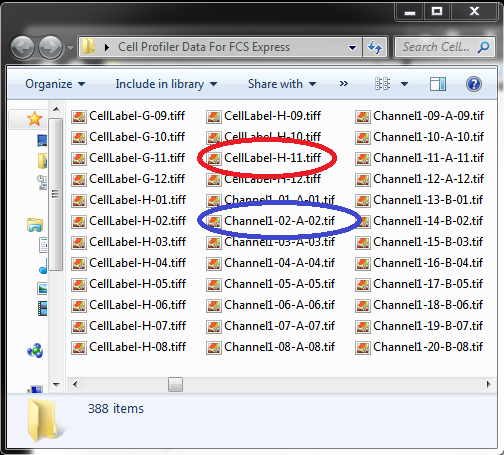Open the address bar history dropdown
504x455 pixels.
pyautogui.click(x=352, y=48)
